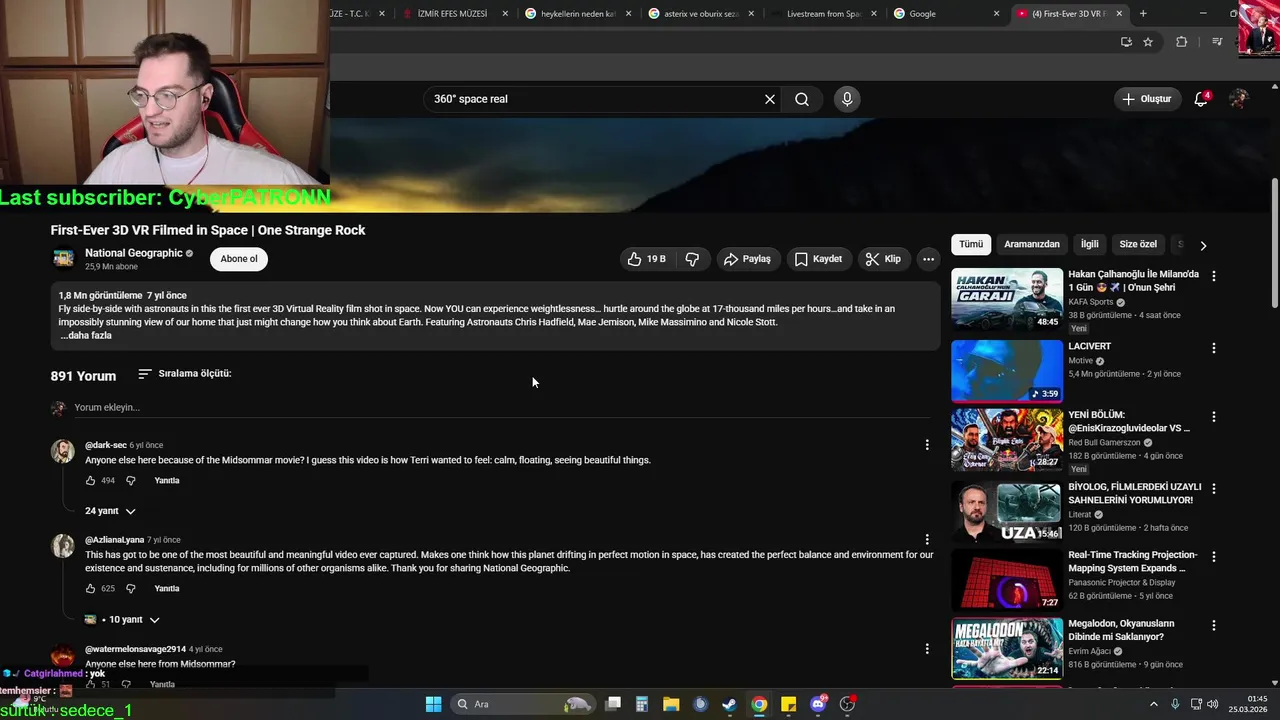Dislike the National Geographic video
Image resolution: width=1280 pixels, height=720 pixels.
692,259
